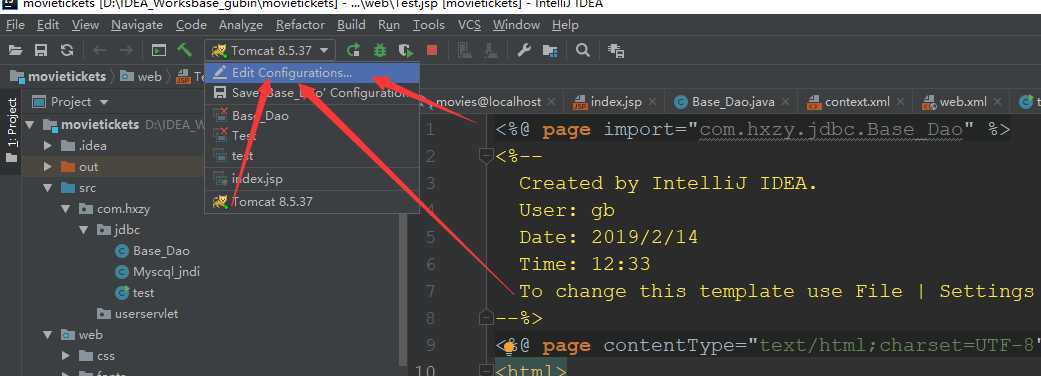Viewport: 1041px width, 376px height.
Task: Switch to the index.jsp editor tab
Action: click(615, 102)
